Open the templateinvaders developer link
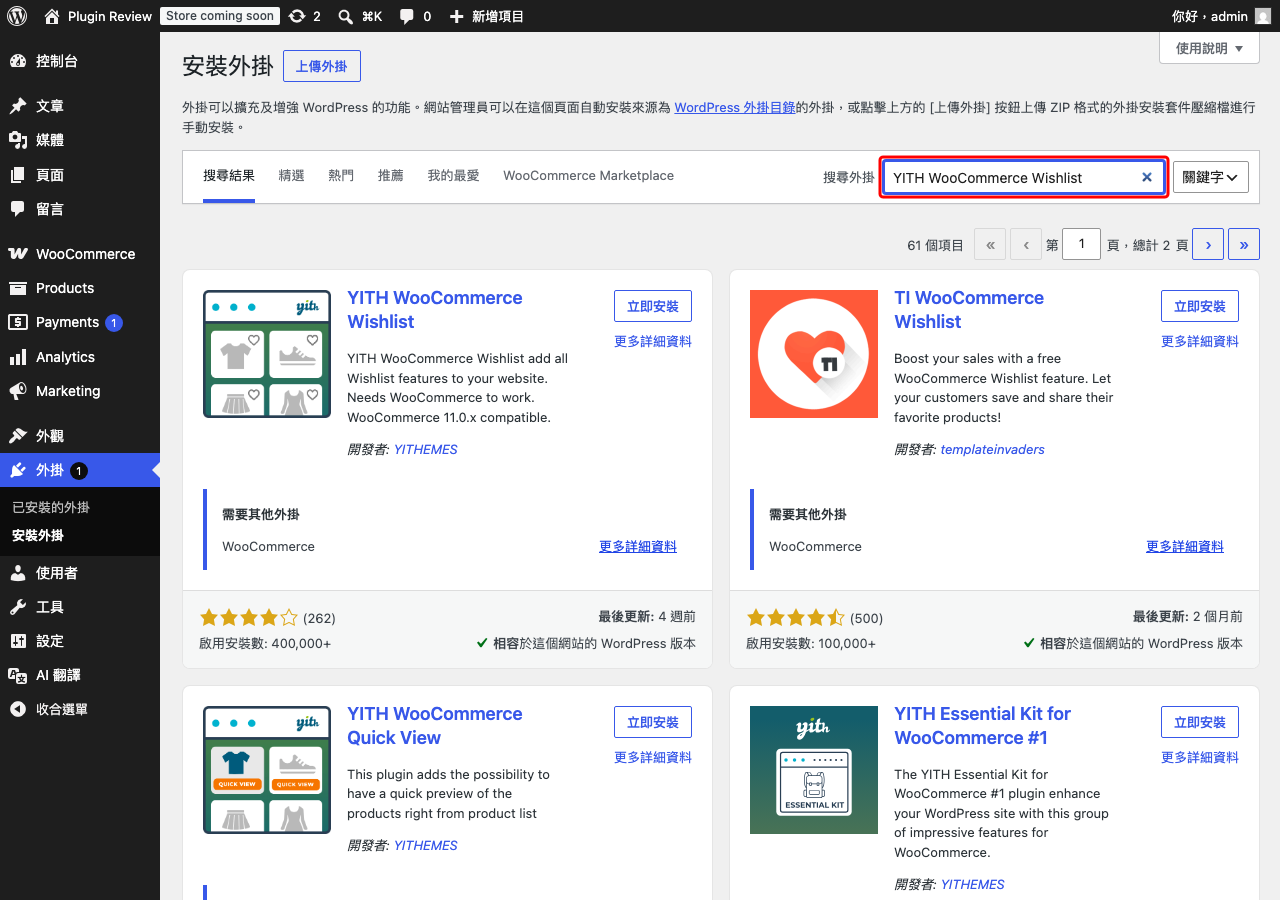Screen dimensions: 1280x900 pyautogui.click(x=993, y=450)
